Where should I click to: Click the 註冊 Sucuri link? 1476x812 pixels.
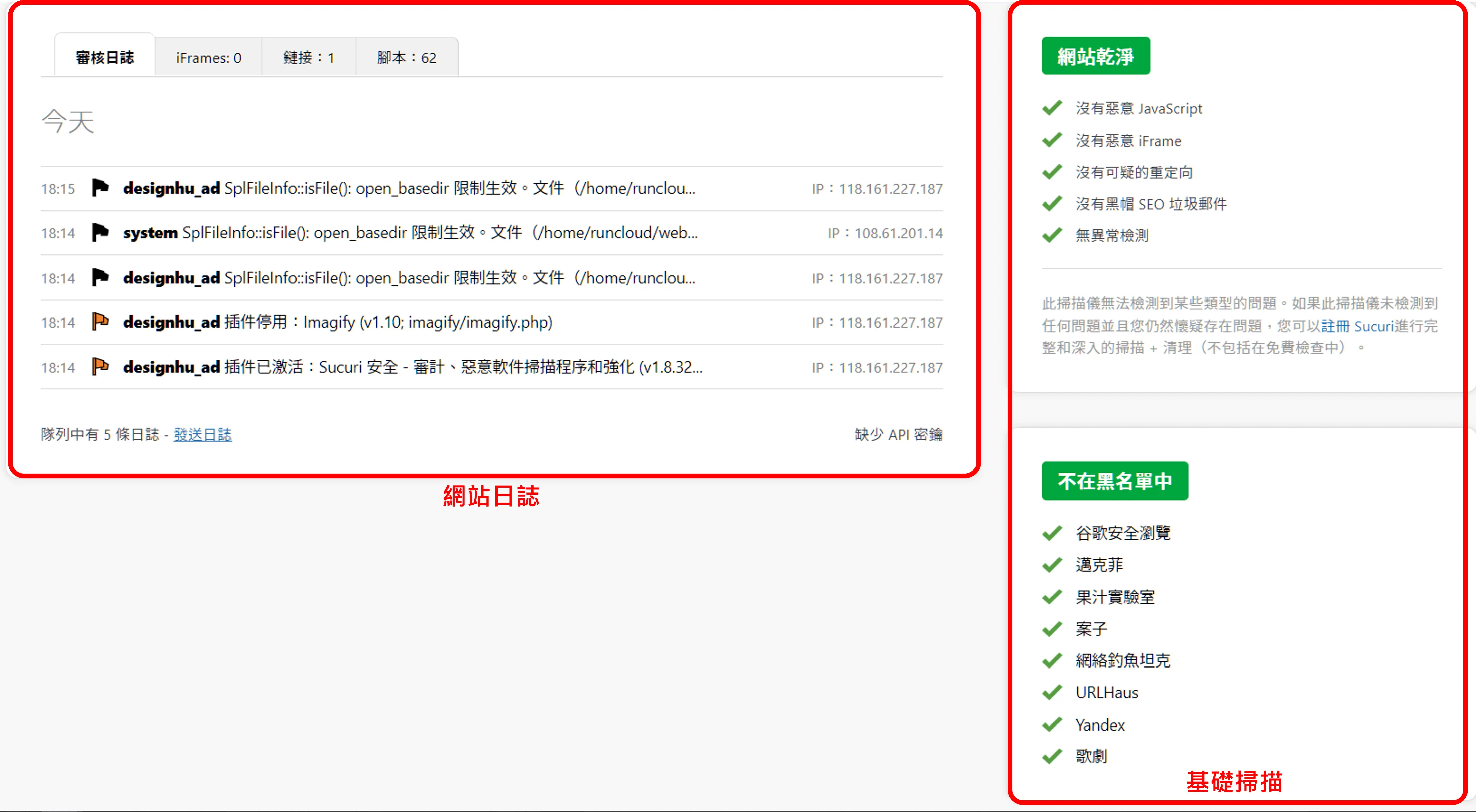coord(1357,326)
